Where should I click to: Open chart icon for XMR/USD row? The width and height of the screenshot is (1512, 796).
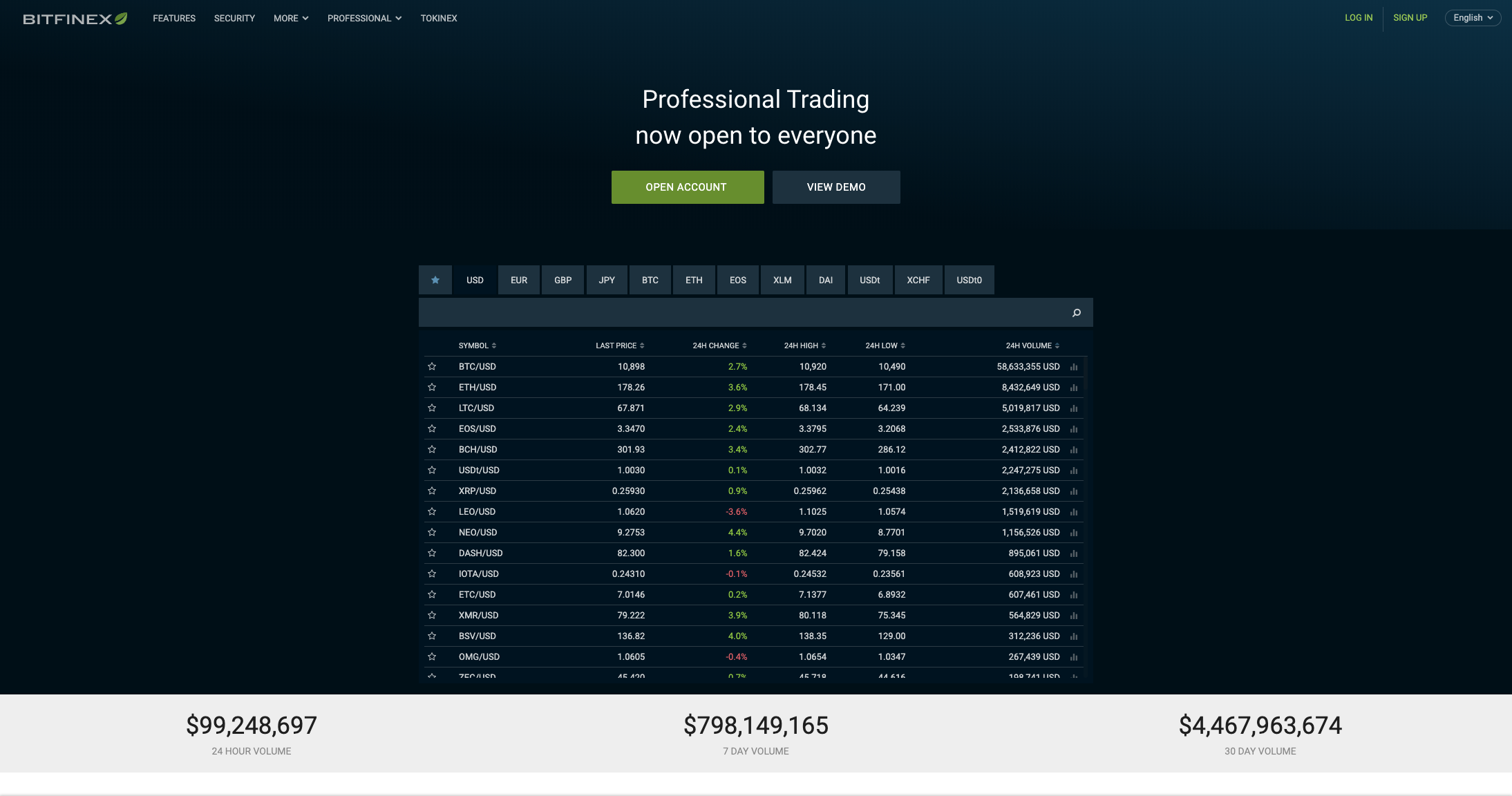(1074, 616)
